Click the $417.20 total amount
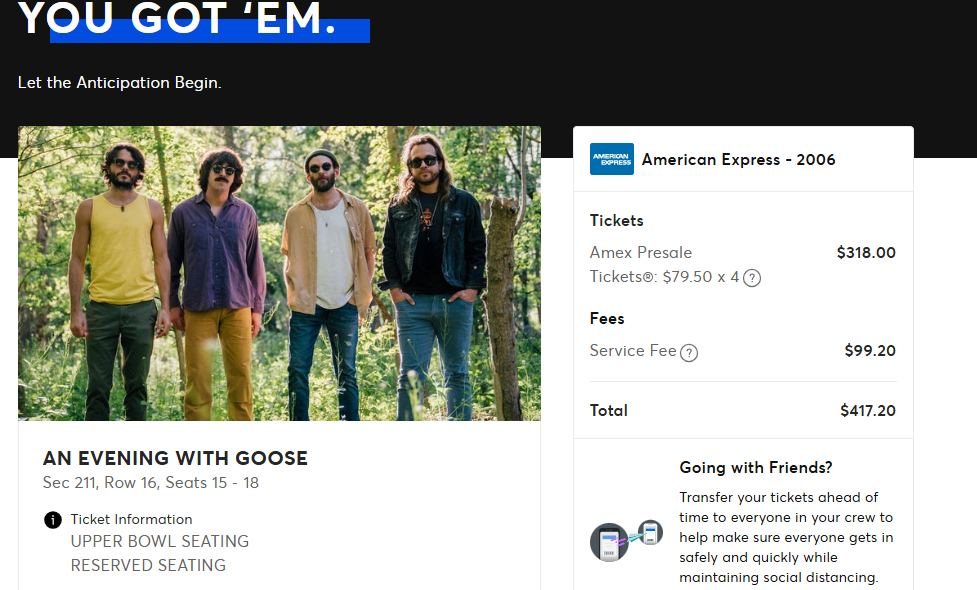The height and width of the screenshot is (590, 977). (x=867, y=411)
